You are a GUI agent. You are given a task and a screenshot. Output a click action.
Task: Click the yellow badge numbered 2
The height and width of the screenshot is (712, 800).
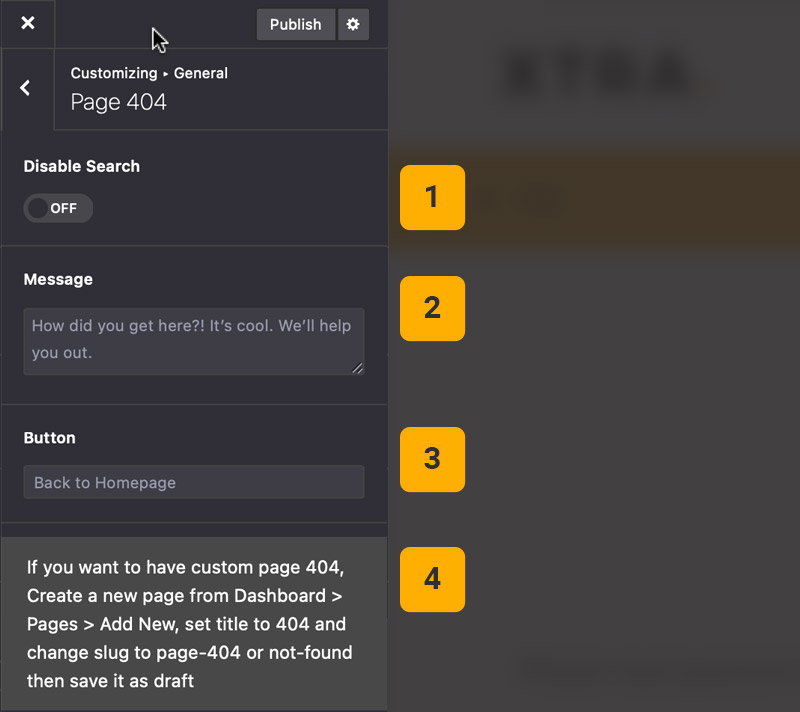pos(432,308)
